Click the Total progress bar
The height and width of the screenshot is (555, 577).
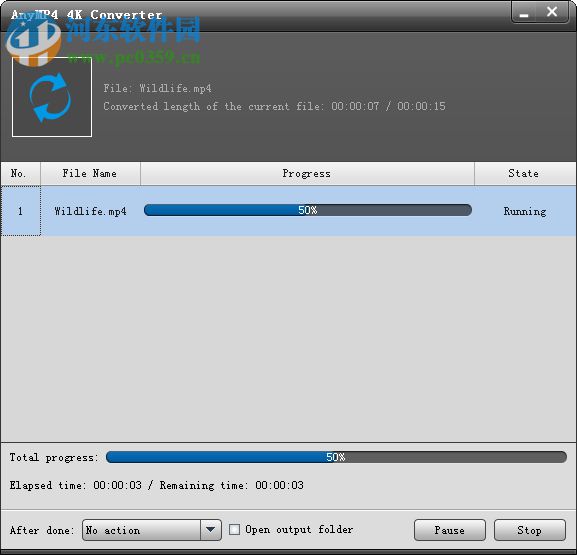(x=336, y=457)
